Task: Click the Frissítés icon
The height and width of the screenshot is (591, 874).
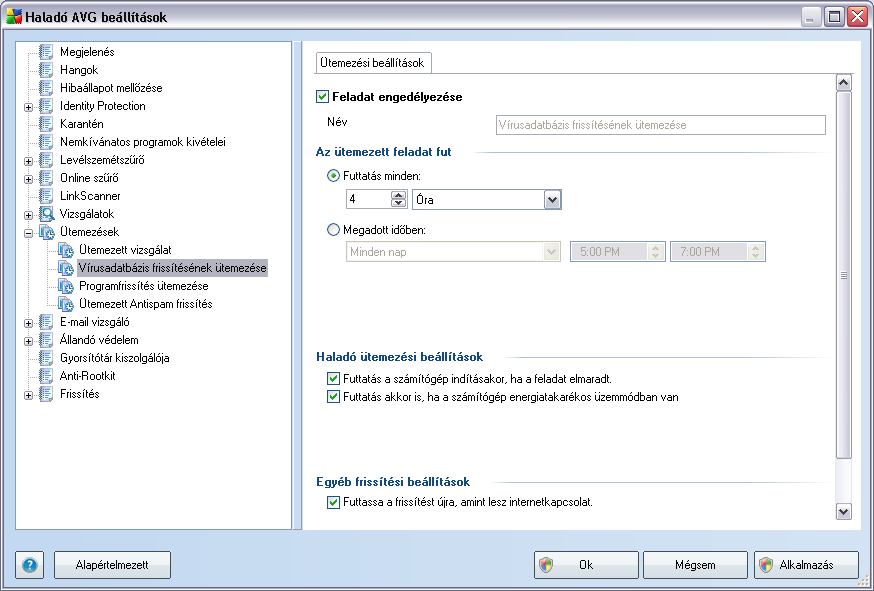Action: 46,394
